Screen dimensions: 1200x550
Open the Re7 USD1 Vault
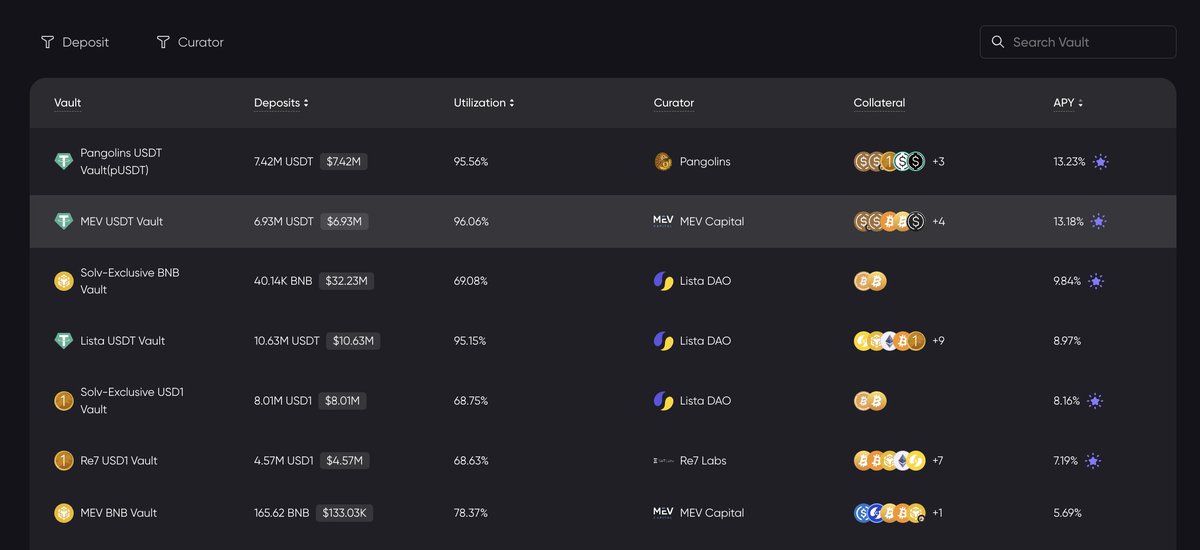(x=119, y=461)
